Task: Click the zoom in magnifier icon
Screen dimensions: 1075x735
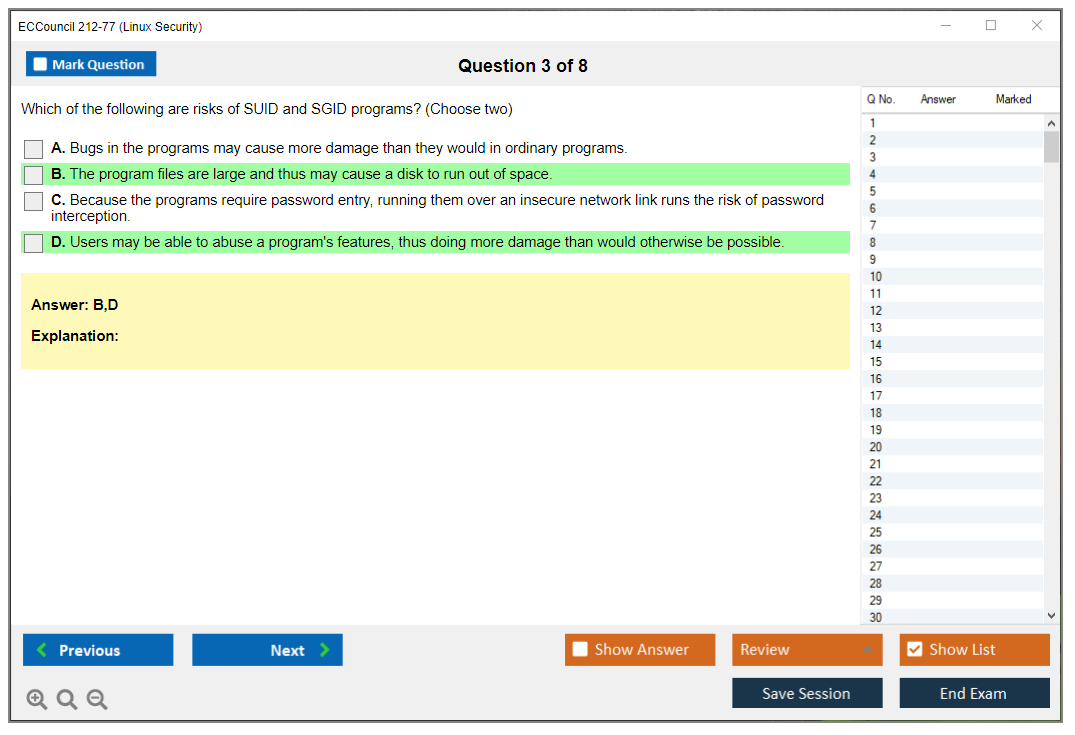Action: click(x=36, y=700)
